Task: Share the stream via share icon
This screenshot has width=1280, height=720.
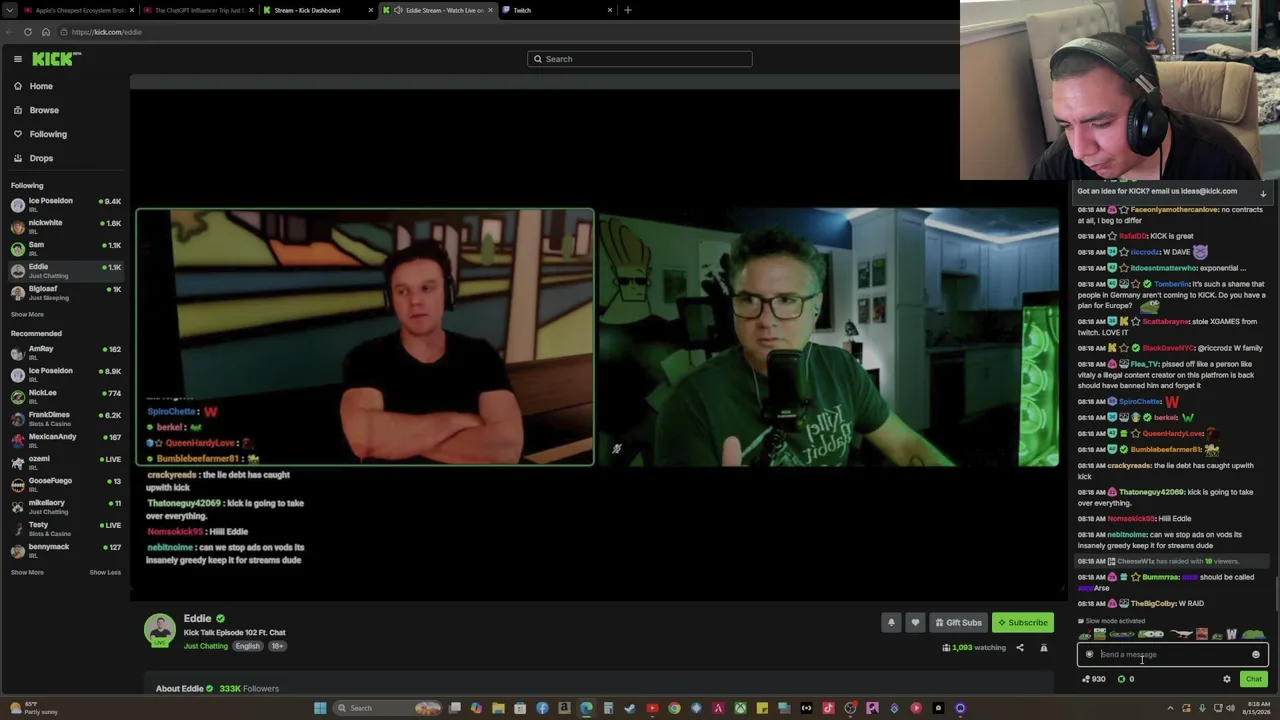Action: pos(1020,648)
